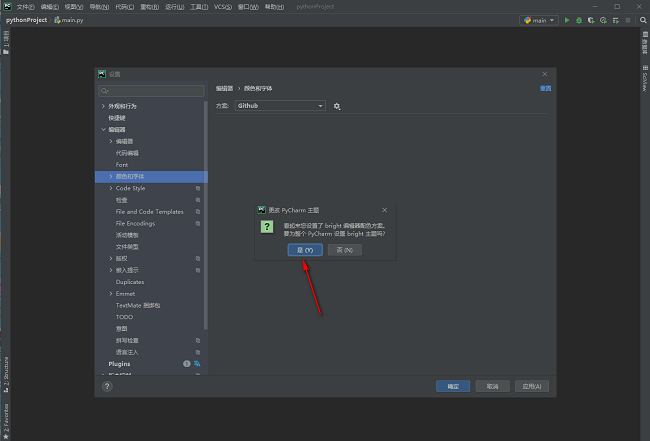This screenshot has width=650, height=441.
Task: Select File and Code Templates item
Action: pyautogui.click(x=150, y=211)
